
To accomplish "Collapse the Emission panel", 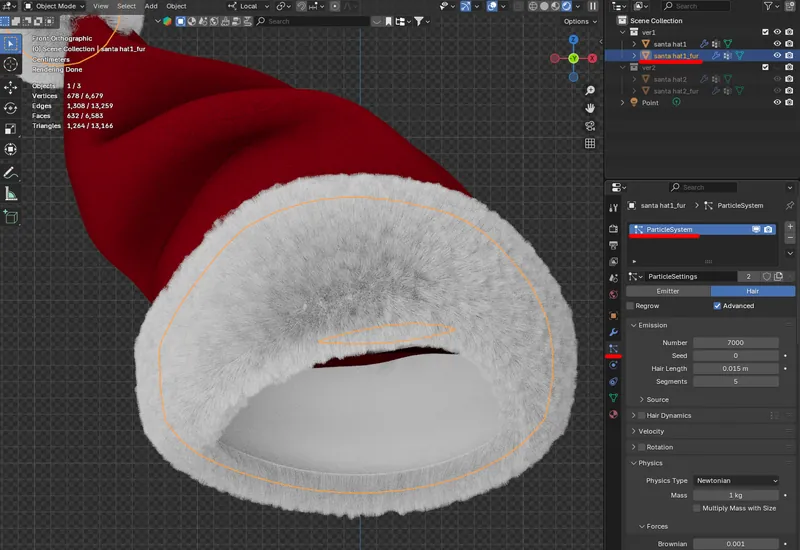I will point(634,325).
